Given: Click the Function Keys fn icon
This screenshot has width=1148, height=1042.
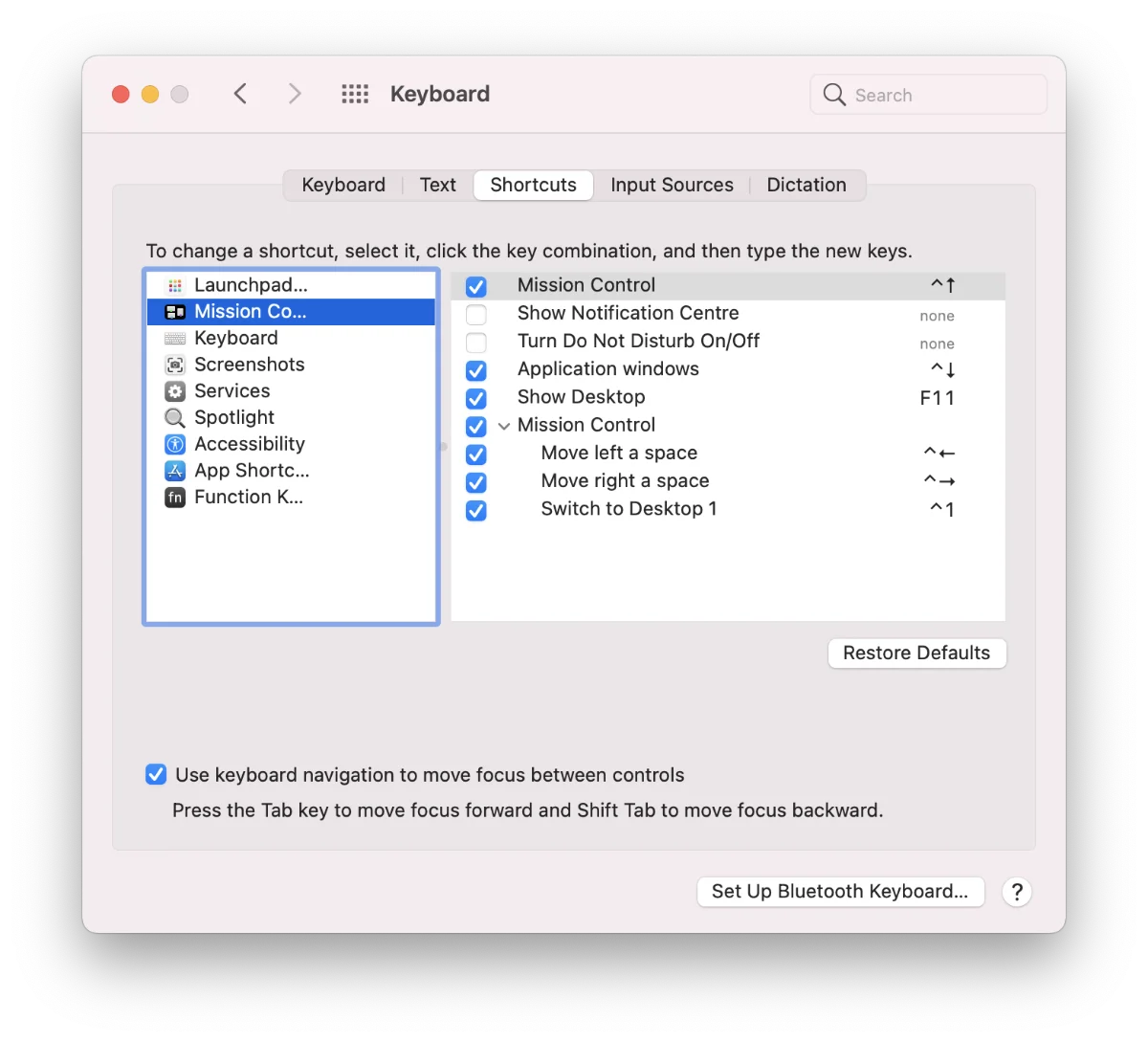Looking at the screenshot, I should point(175,498).
